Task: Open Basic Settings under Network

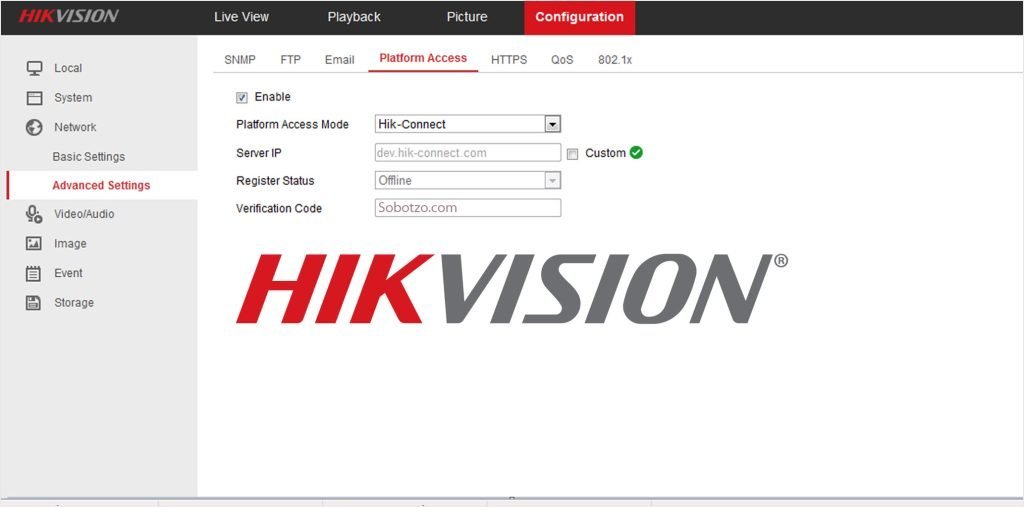Action: pos(88,157)
